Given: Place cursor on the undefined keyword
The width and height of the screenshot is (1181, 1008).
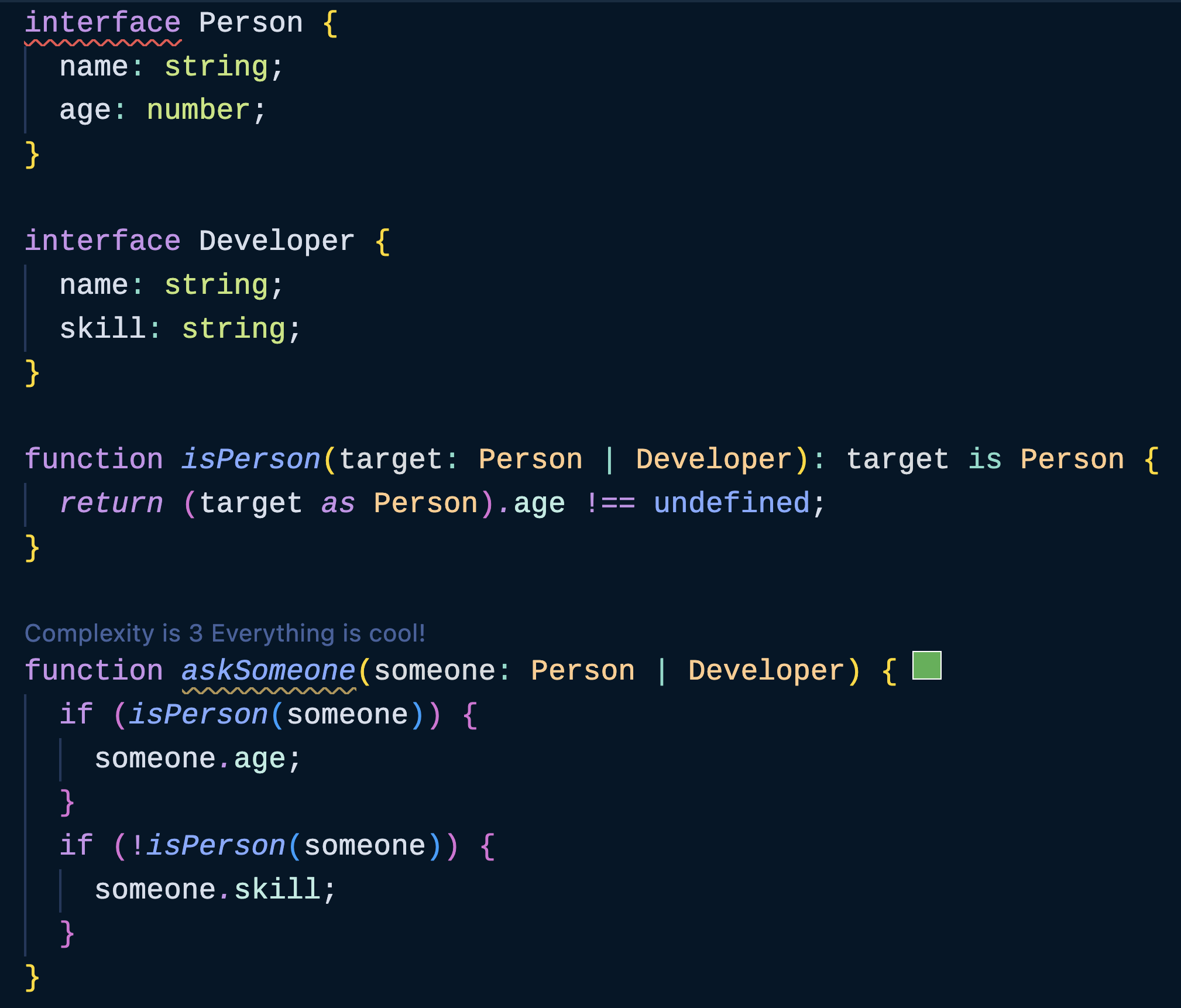Looking at the screenshot, I should pos(732,503).
